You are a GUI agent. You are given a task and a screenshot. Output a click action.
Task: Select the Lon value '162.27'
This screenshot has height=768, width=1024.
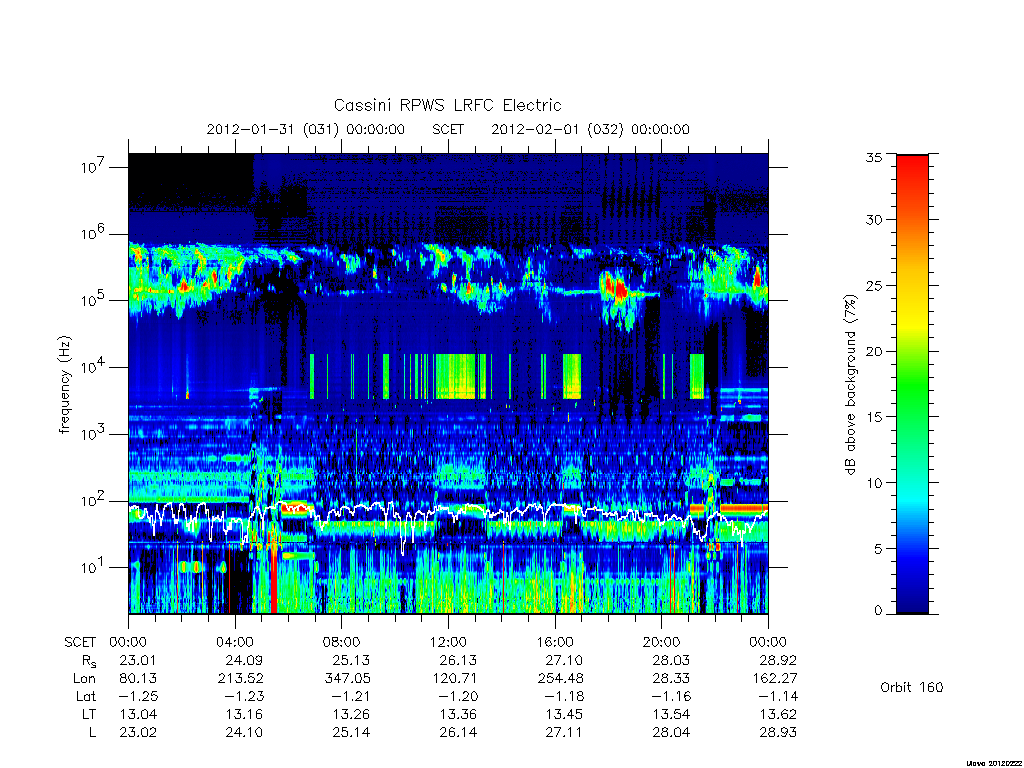775,679
